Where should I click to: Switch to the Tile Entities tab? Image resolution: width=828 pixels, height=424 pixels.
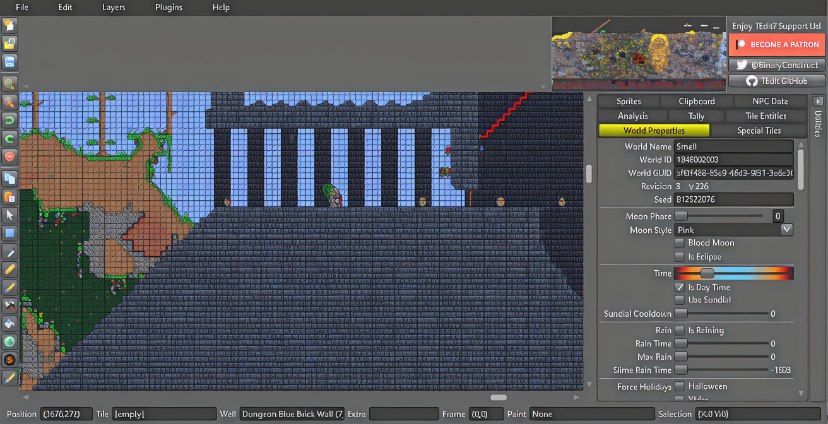(x=766, y=116)
